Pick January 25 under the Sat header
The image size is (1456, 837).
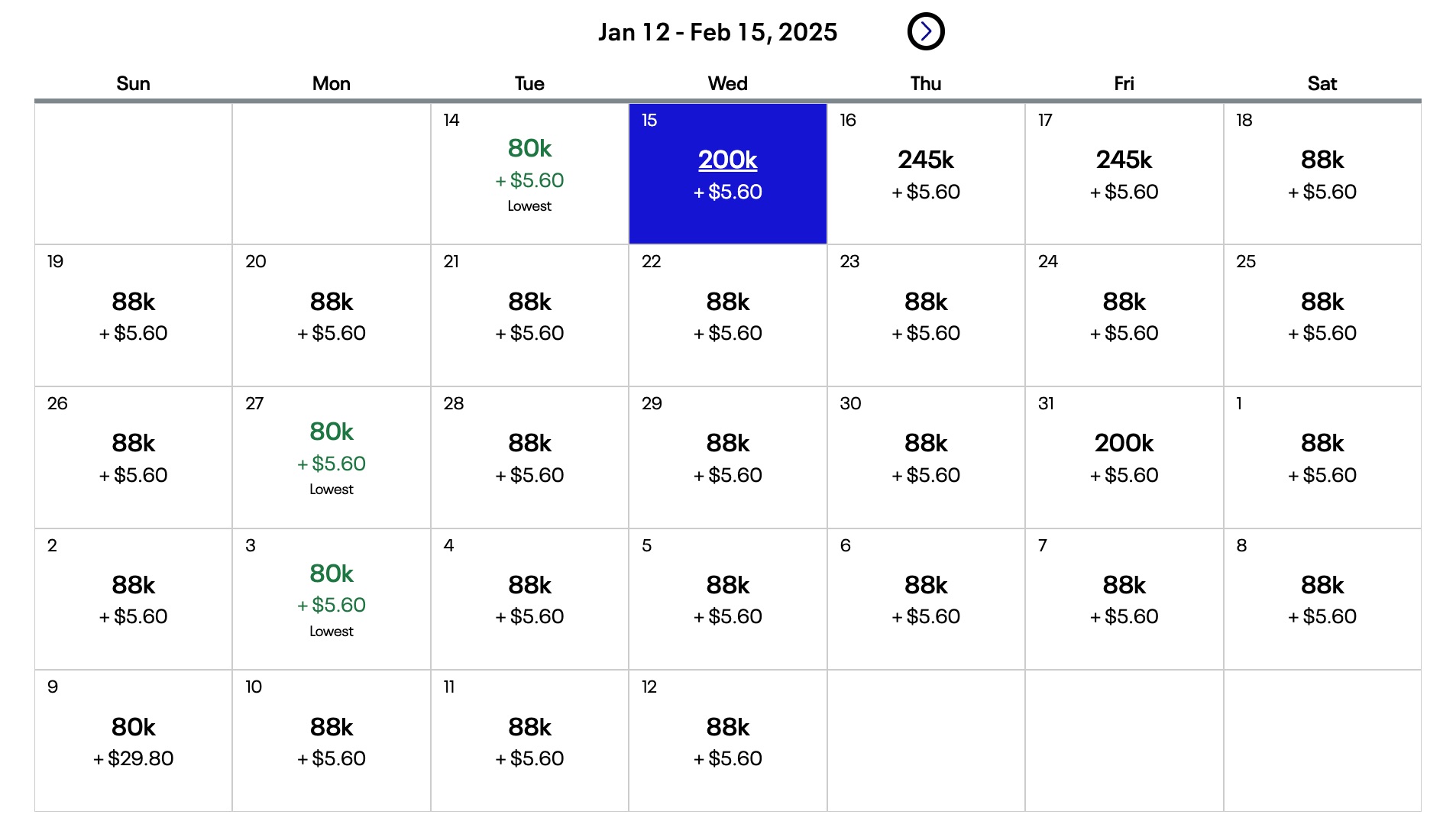[x=1322, y=315]
